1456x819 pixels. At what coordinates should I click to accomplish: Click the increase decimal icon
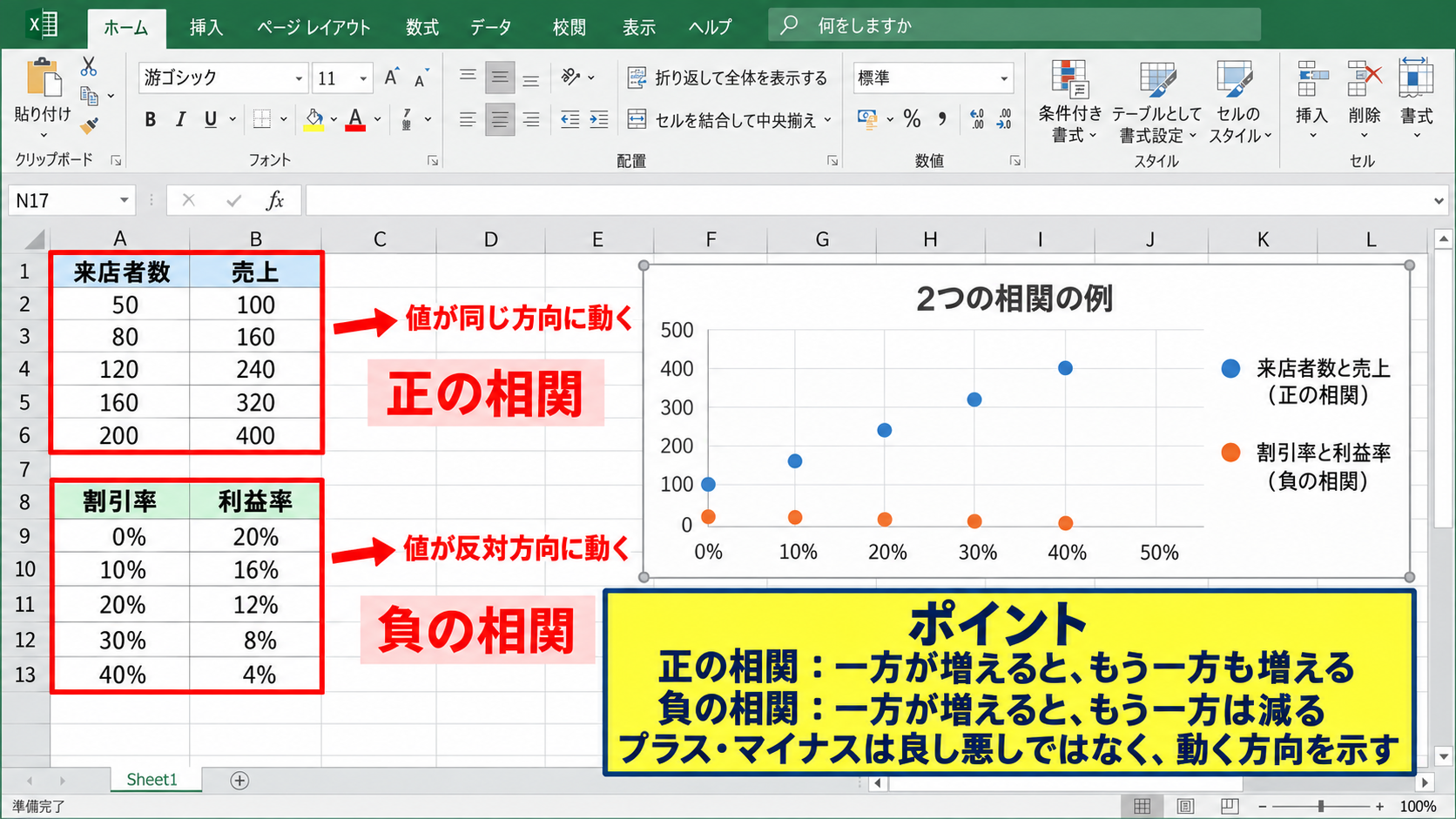[977, 118]
